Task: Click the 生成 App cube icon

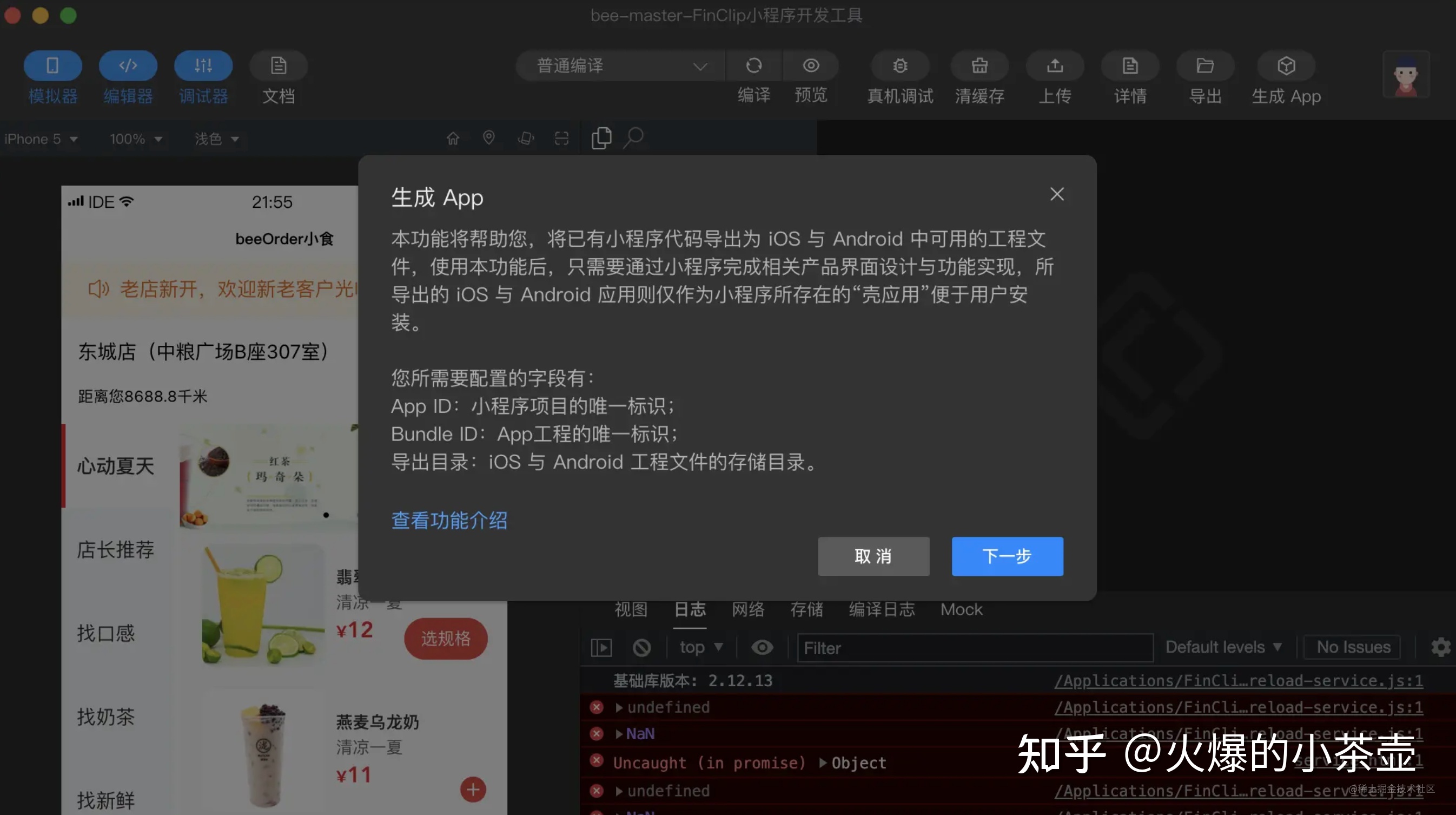Action: [1286, 66]
